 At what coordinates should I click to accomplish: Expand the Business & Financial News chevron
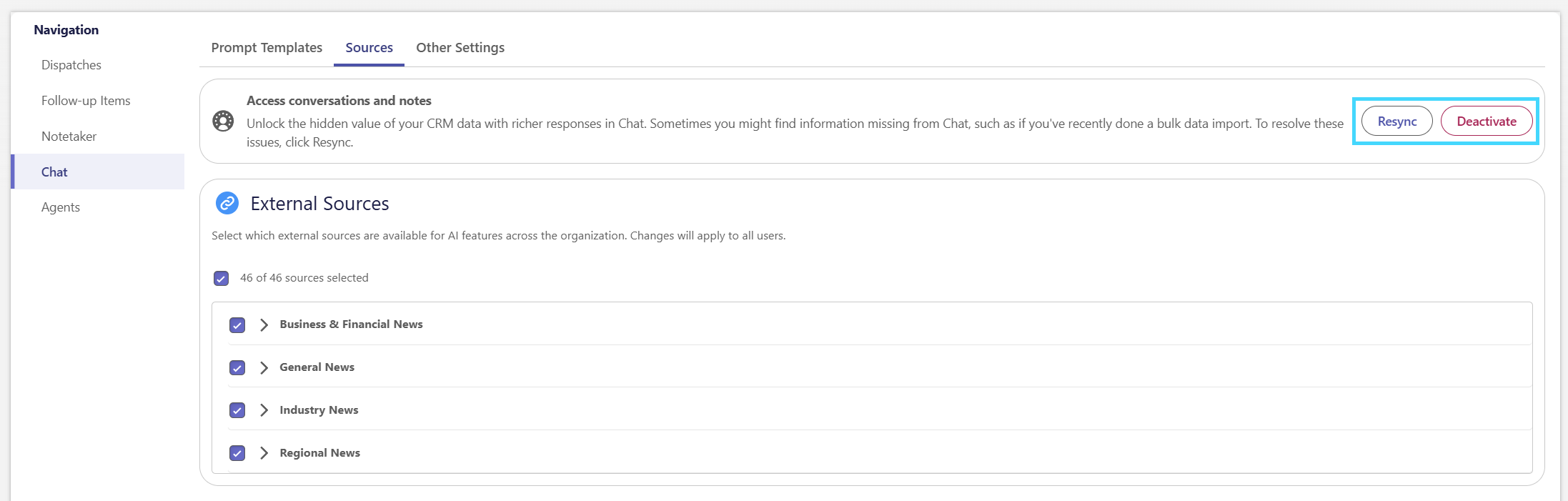(264, 324)
